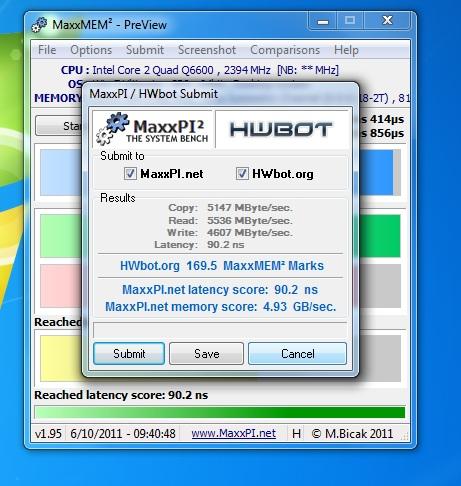Click the green memory read bar on right
This screenshot has width=461, height=486.
(x=379, y=236)
